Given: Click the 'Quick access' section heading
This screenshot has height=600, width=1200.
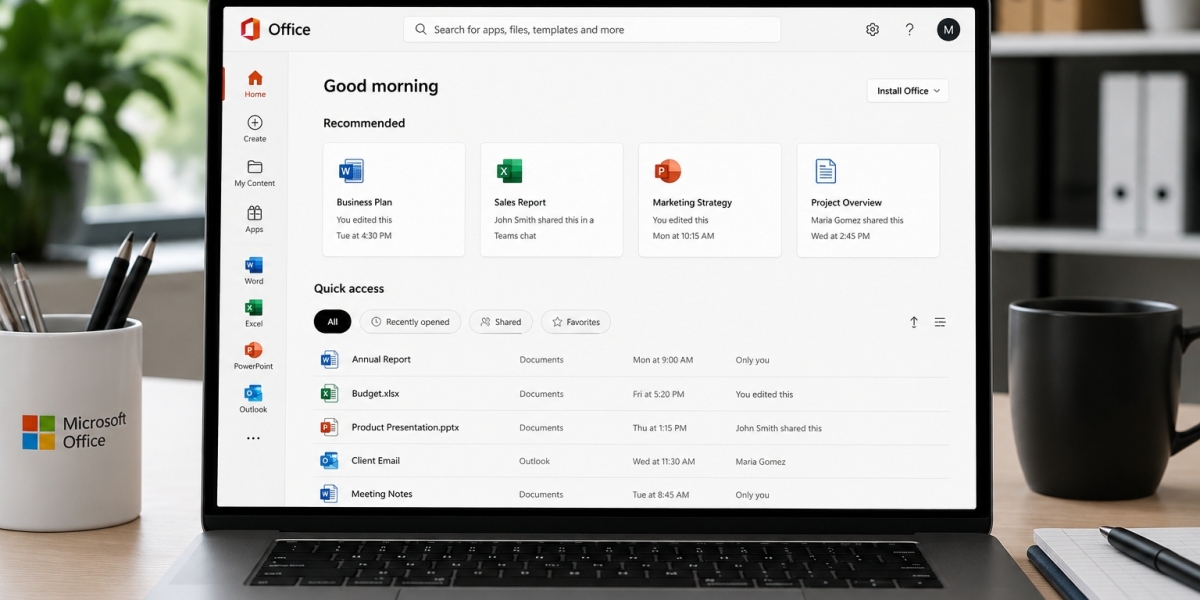Looking at the screenshot, I should click(x=349, y=289).
